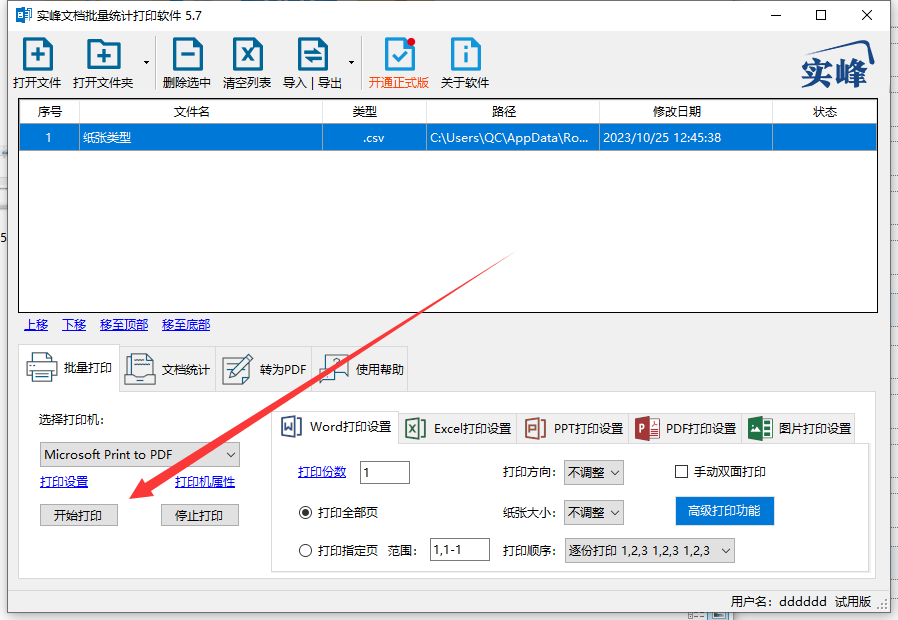Select the 打印指定页 radio button
Viewport: 898px width, 620px height.
tap(305, 551)
